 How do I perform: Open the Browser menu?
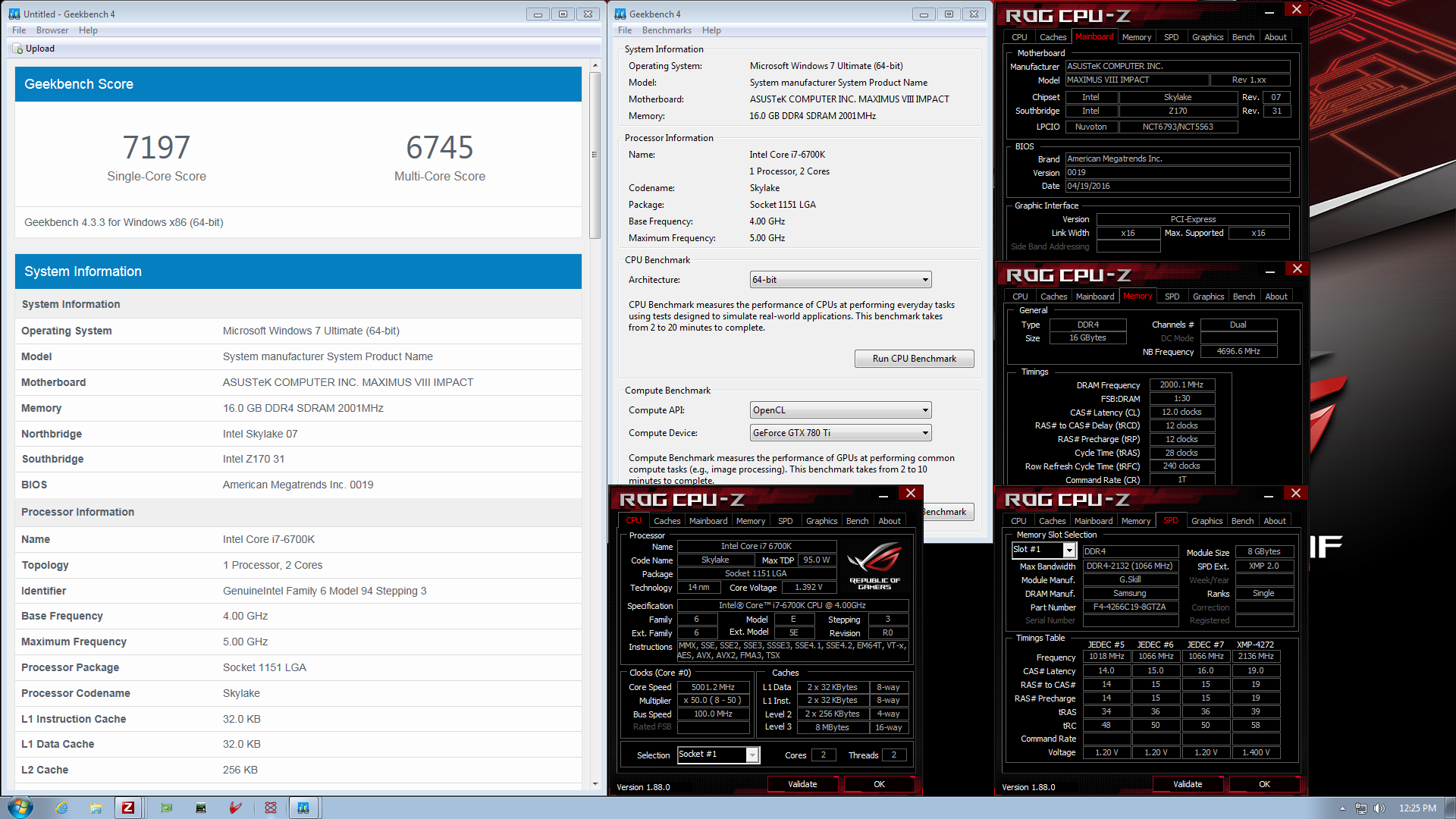point(52,30)
